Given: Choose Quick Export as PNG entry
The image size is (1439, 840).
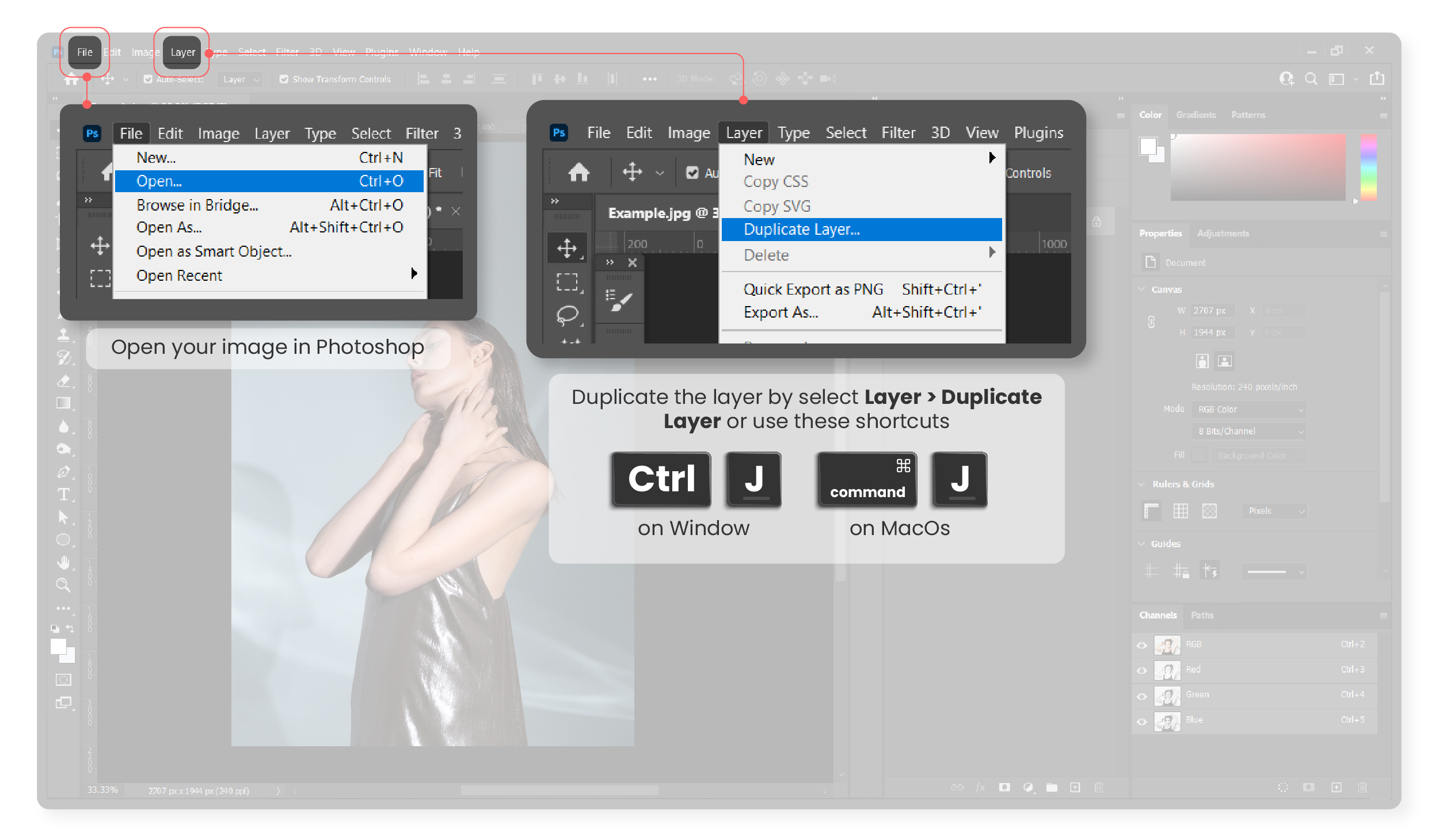Looking at the screenshot, I should [861, 289].
